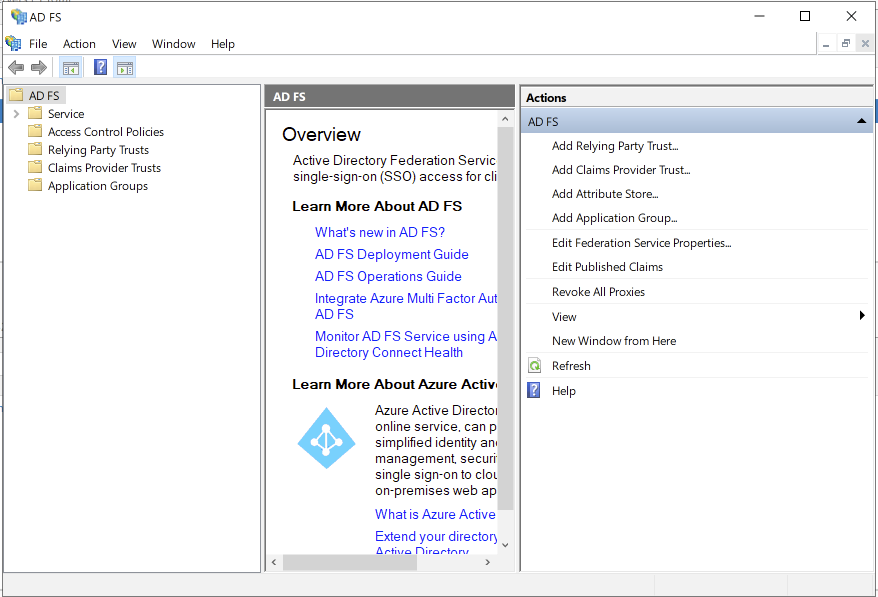Open the Window menu
878x597 pixels.
pyautogui.click(x=173, y=44)
